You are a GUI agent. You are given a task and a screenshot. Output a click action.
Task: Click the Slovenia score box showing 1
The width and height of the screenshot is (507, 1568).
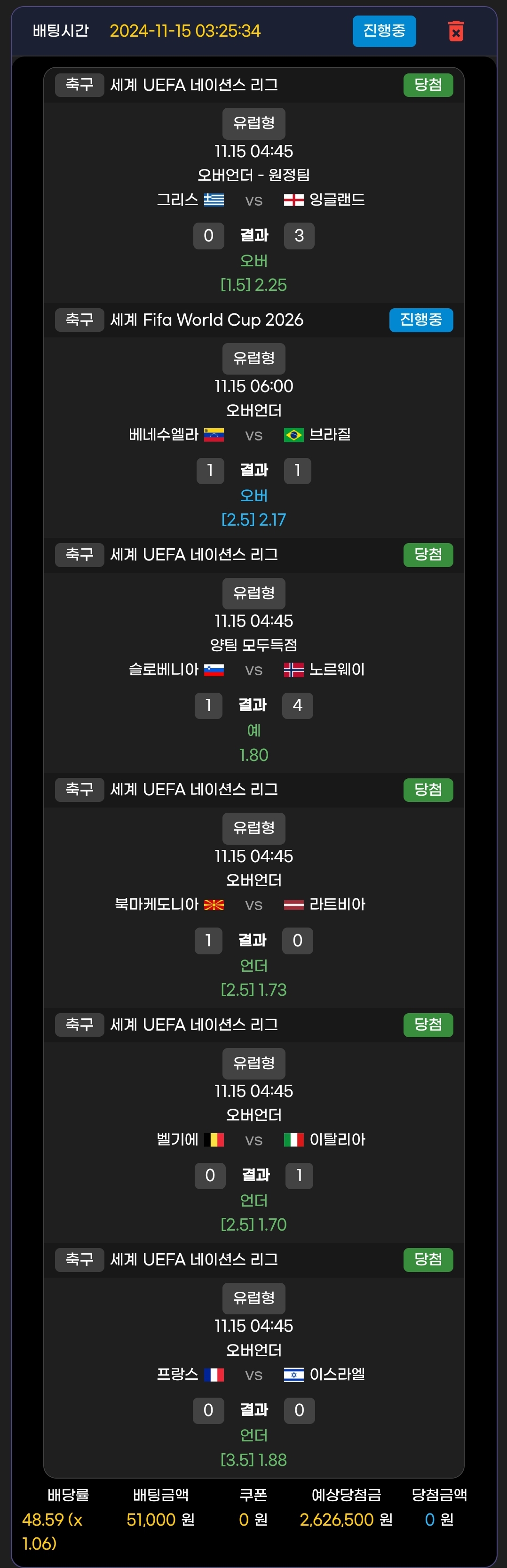[208, 705]
